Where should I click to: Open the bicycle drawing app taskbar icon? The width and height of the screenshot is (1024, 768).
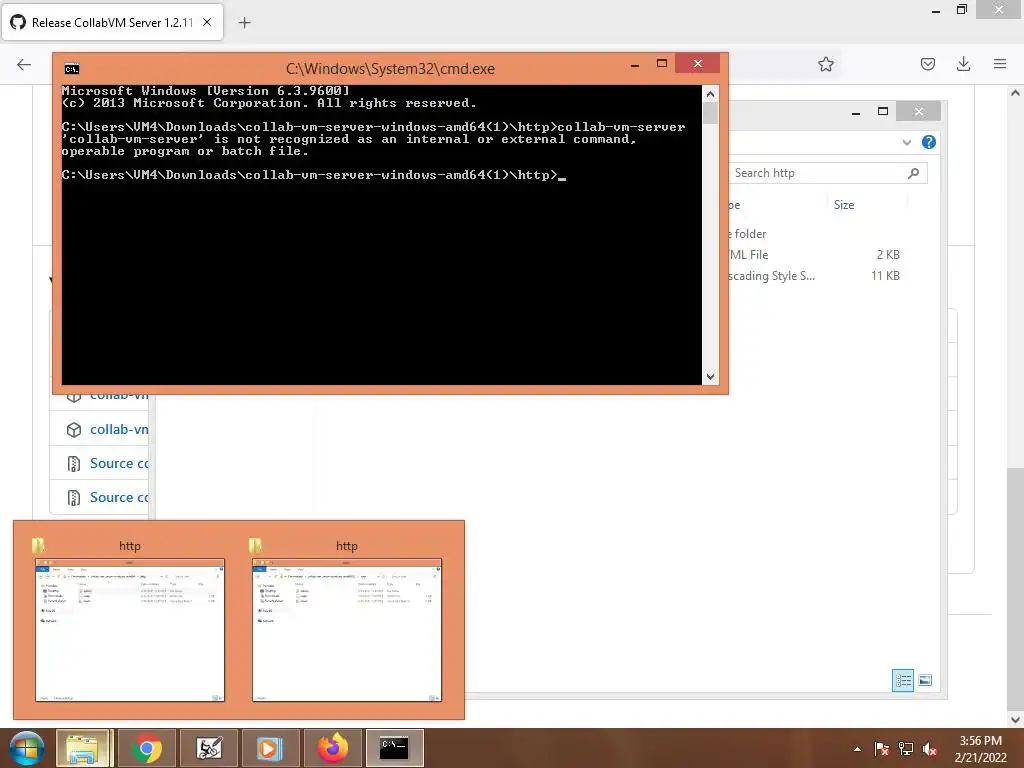[209, 748]
